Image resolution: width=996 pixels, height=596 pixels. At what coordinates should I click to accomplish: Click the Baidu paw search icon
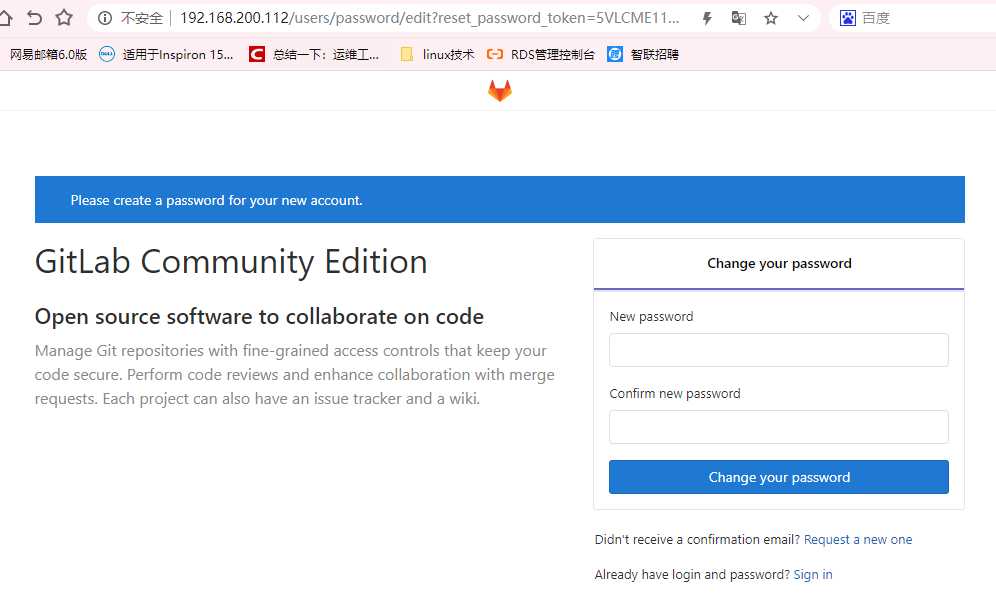point(847,18)
